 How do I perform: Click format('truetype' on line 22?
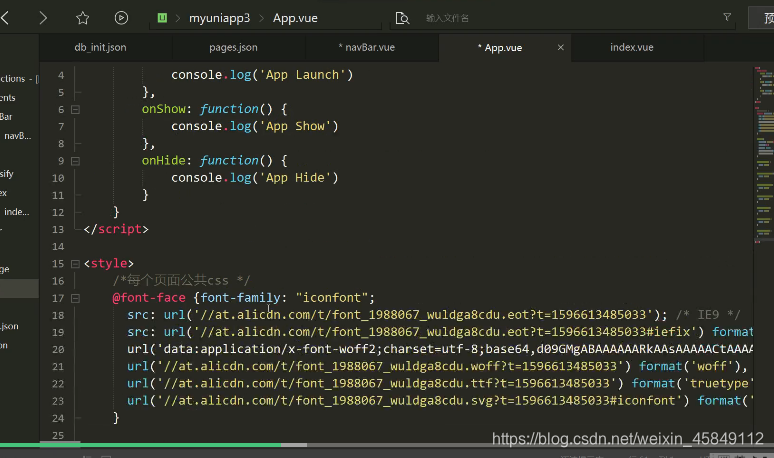pyautogui.click(x=693, y=383)
